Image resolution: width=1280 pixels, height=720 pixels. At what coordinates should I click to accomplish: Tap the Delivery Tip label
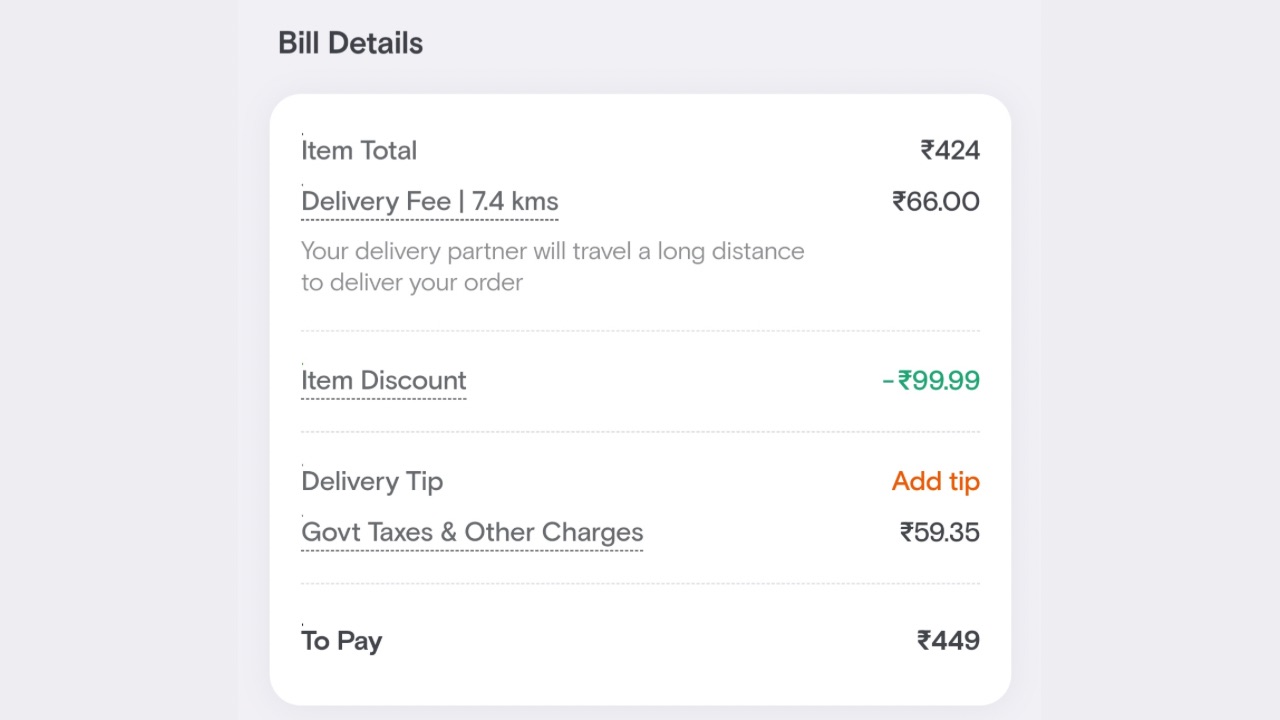pos(372,481)
